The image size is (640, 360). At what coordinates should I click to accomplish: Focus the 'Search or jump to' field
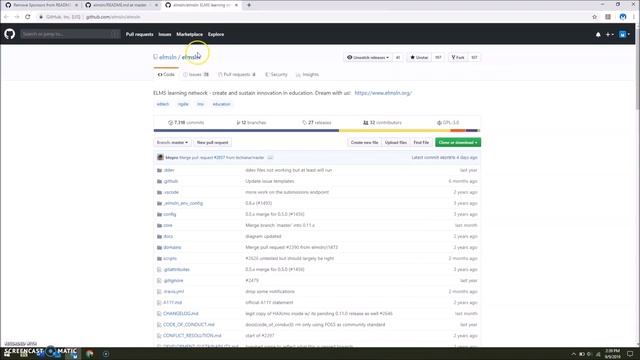point(70,34)
